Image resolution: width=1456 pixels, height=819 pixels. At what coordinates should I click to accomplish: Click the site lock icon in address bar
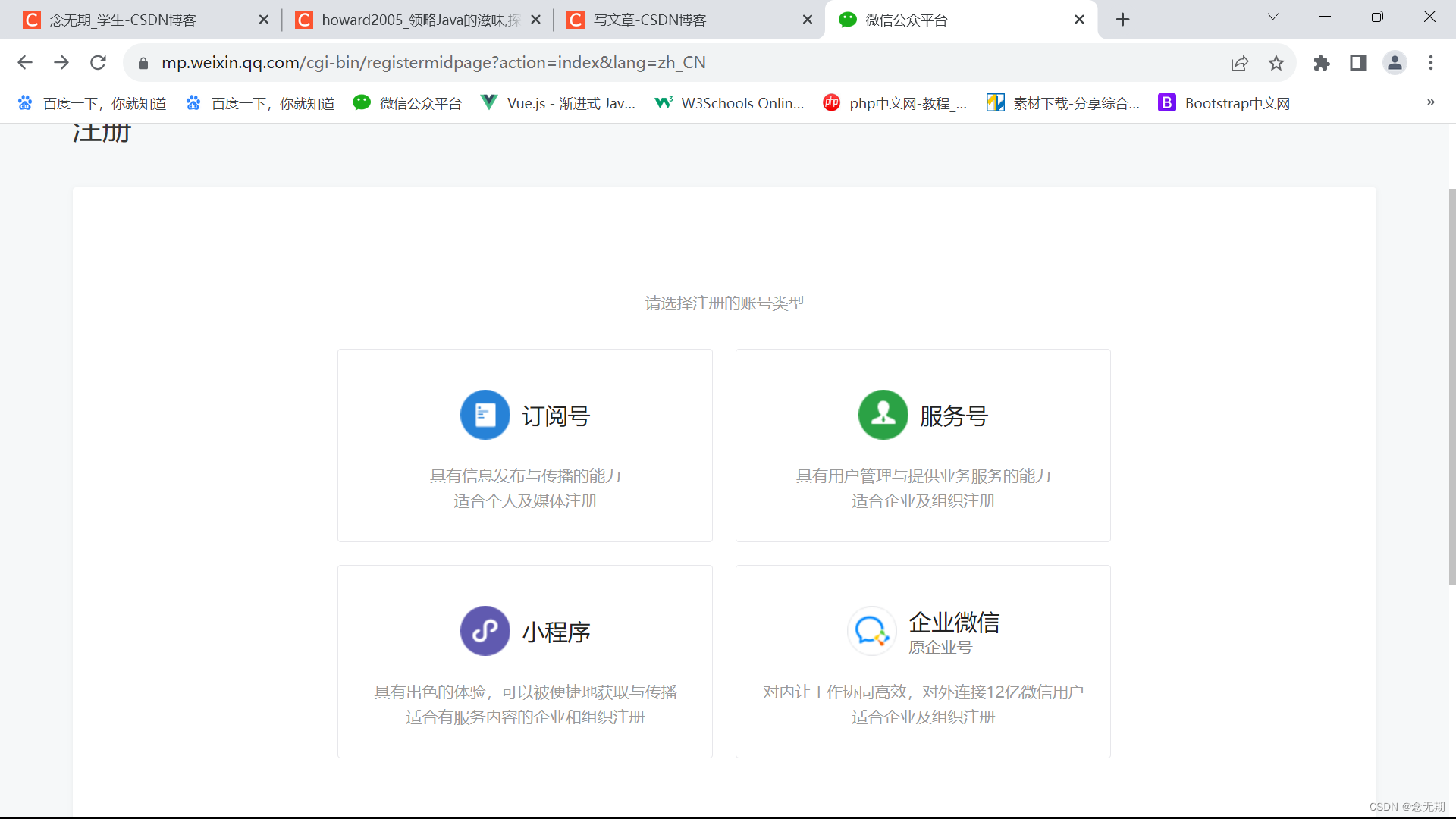pos(143,63)
